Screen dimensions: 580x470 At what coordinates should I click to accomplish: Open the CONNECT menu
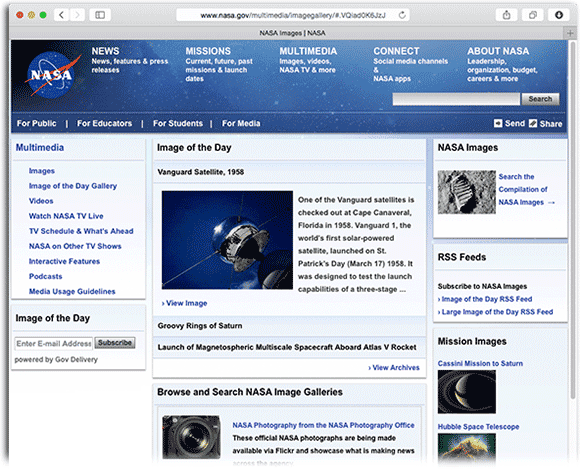pos(396,51)
